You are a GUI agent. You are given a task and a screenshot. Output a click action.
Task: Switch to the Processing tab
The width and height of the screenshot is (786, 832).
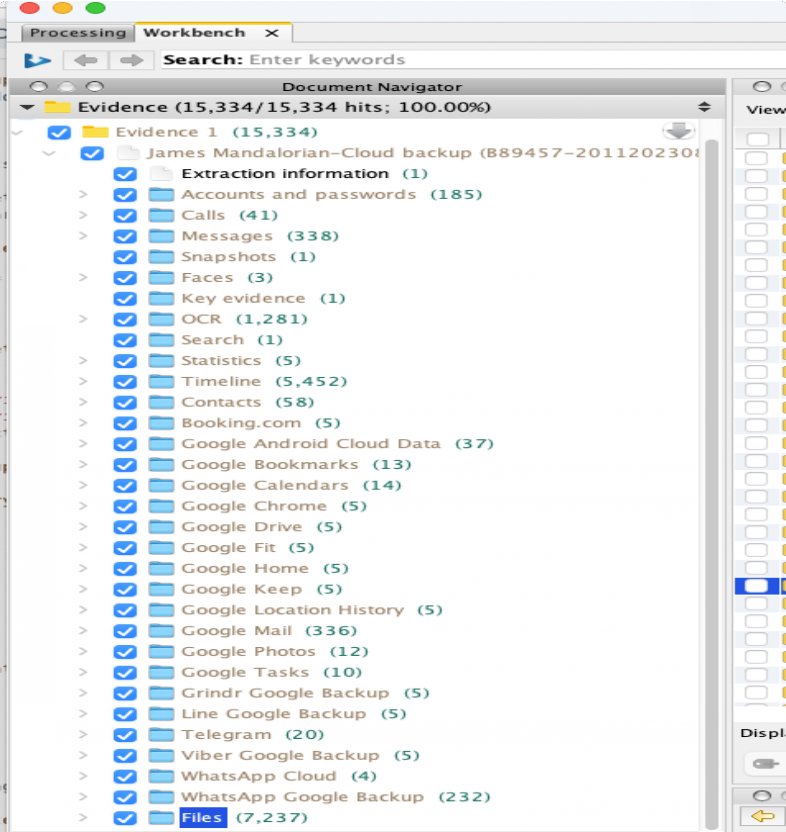tap(77, 33)
